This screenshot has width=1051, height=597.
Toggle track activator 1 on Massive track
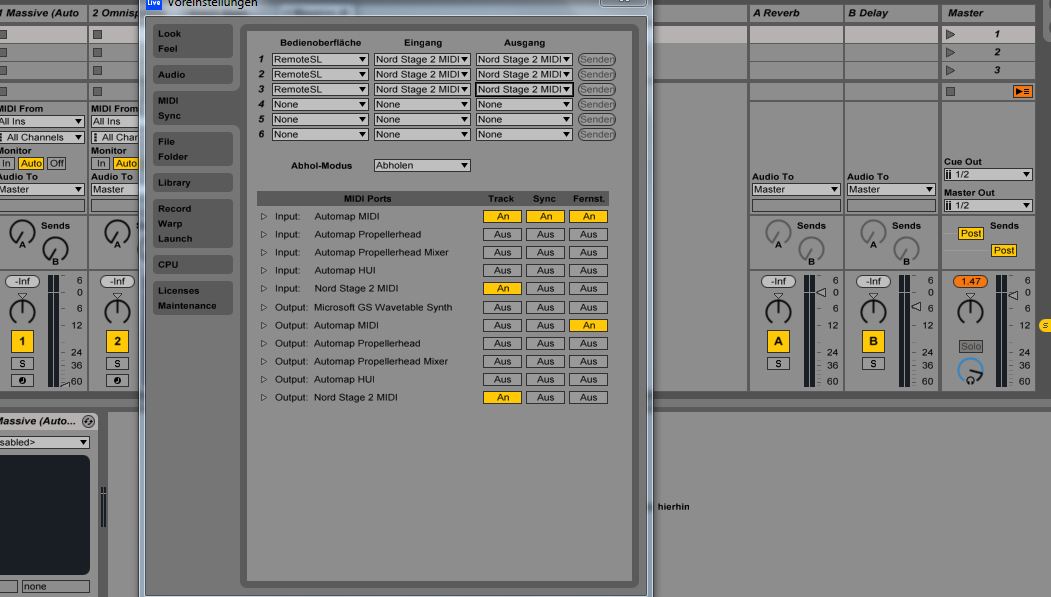click(x=22, y=341)
